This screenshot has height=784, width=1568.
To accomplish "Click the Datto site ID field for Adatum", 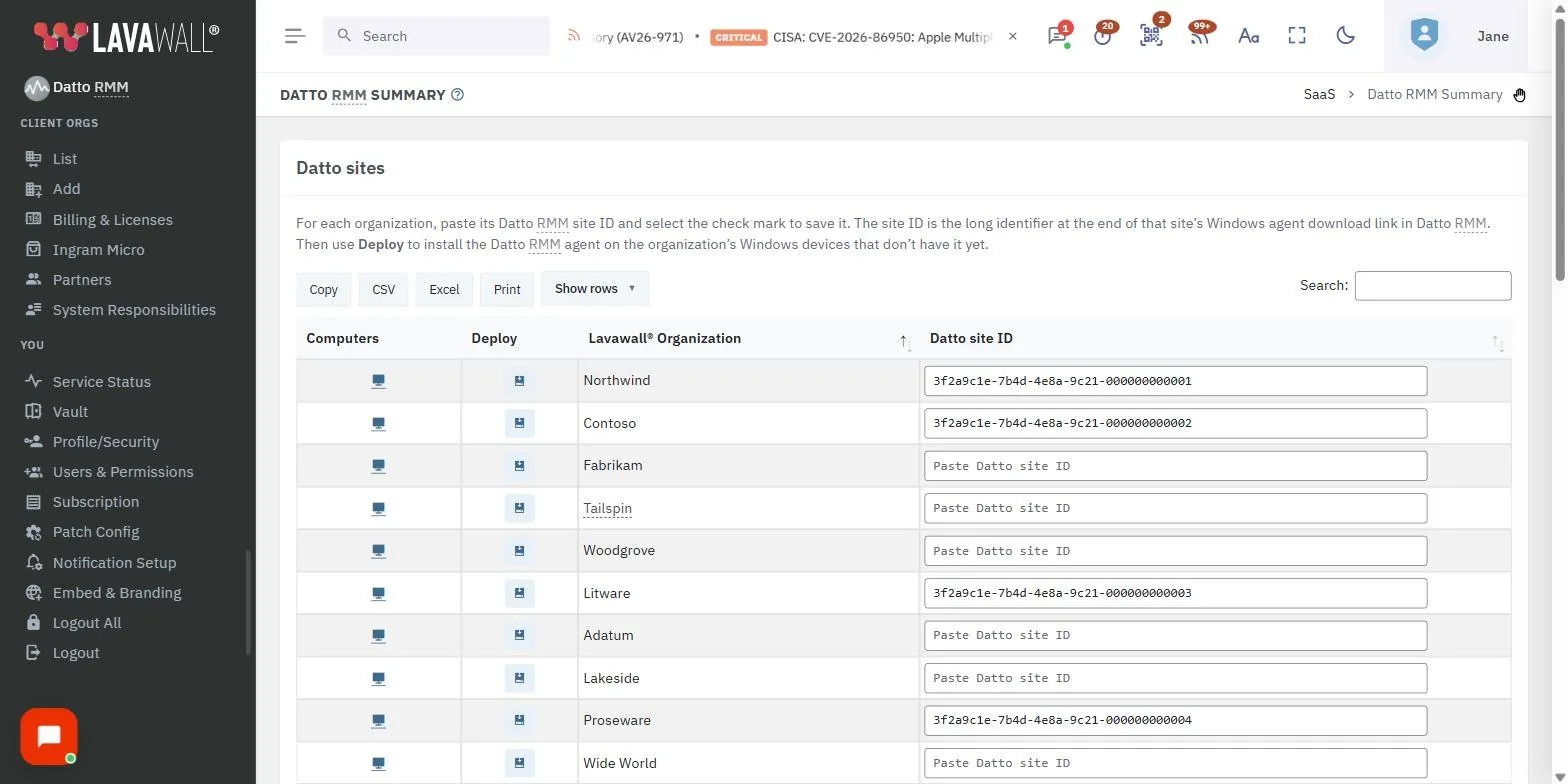I will [1175, 635].
